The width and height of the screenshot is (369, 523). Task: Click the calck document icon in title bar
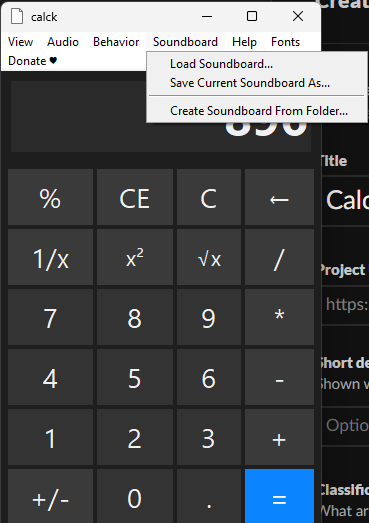pyautogui.click(x=17, y=16)
